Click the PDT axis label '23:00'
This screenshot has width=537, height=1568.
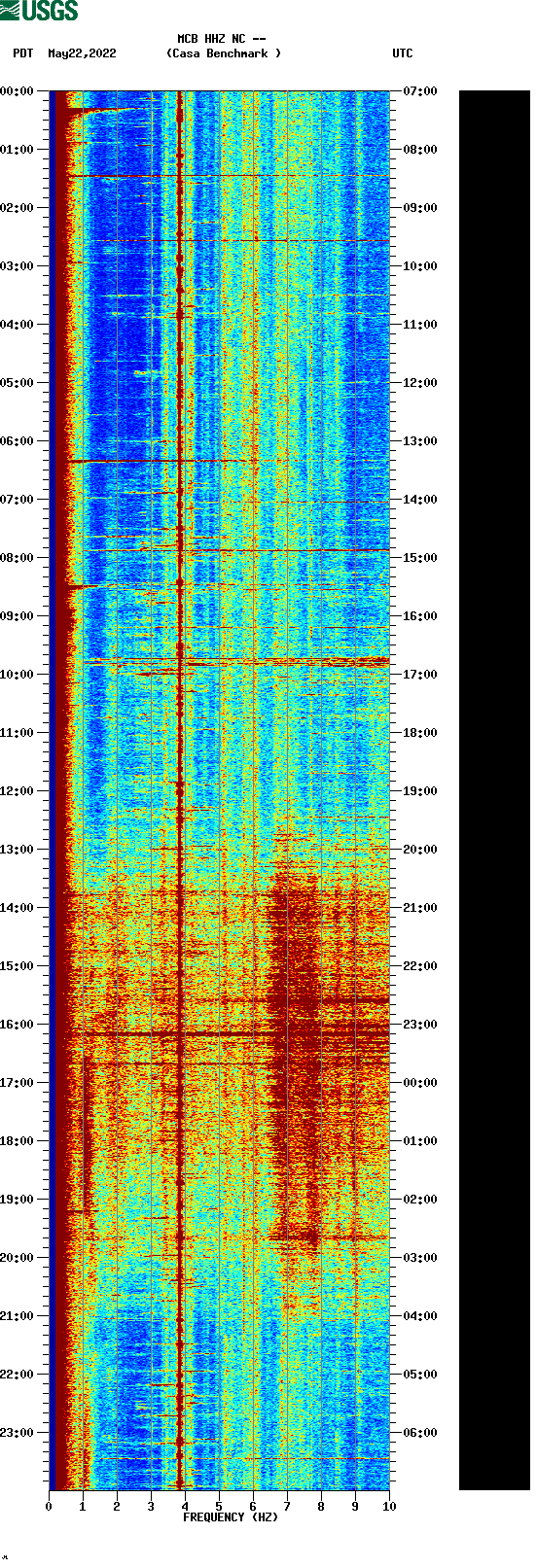(x=18, y=1433)
